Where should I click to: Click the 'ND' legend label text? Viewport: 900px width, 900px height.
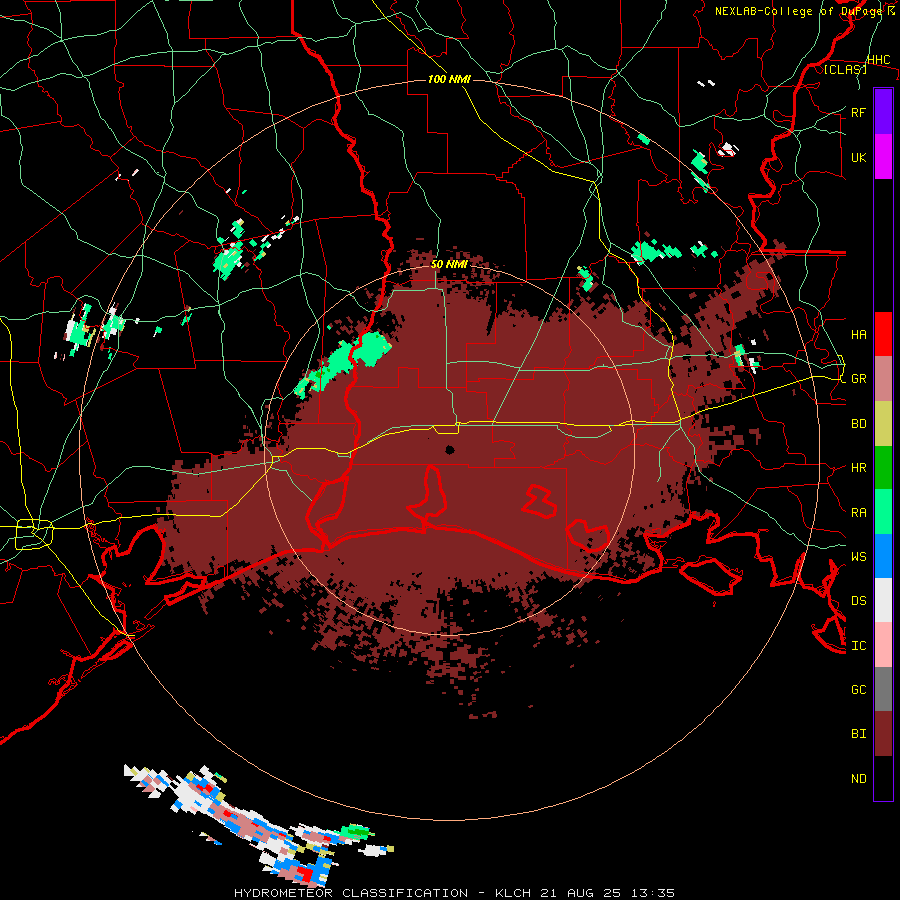[859, 778]
